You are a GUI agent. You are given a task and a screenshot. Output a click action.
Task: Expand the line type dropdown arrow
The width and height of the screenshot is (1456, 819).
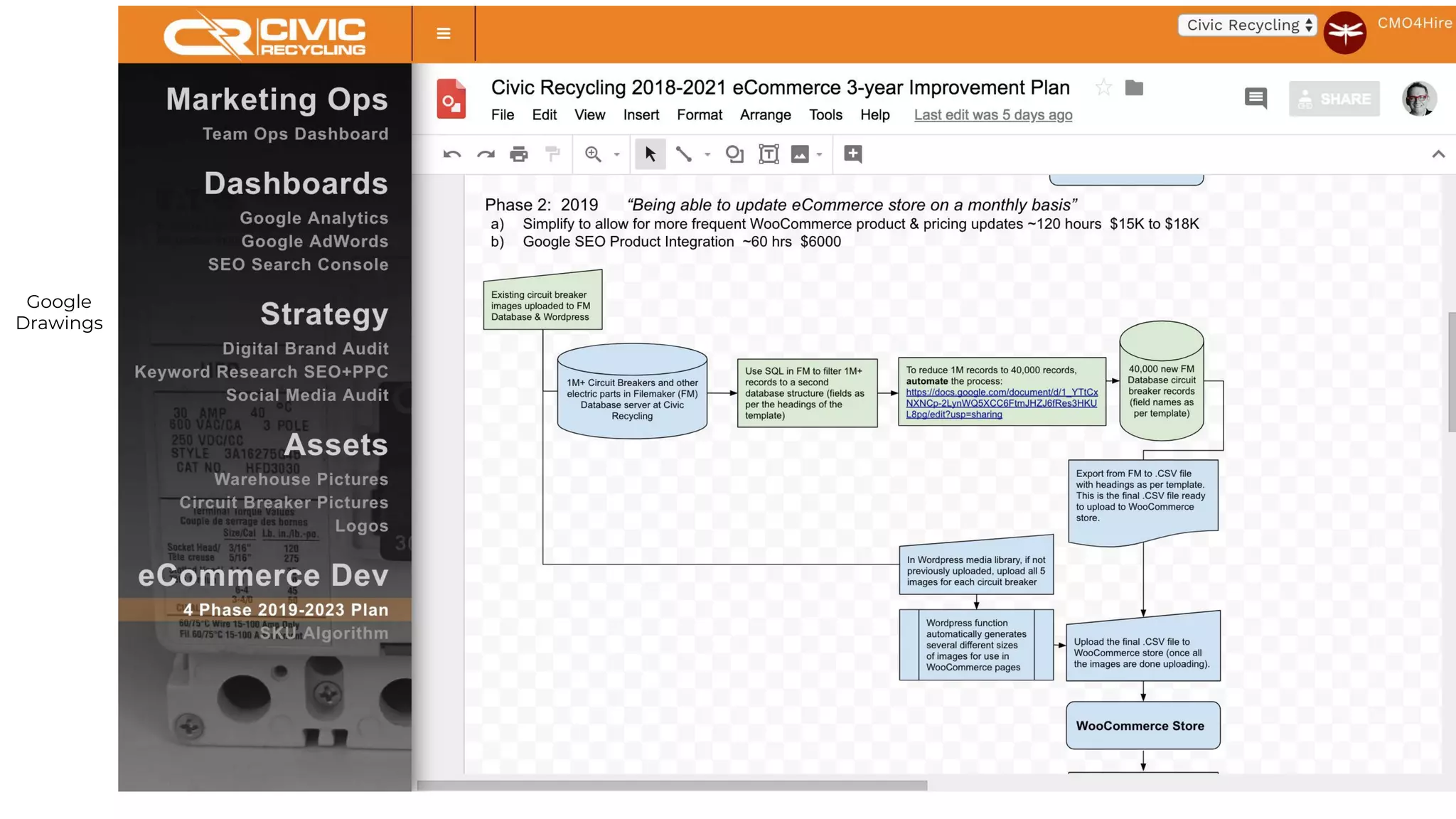tap(707, 155)
